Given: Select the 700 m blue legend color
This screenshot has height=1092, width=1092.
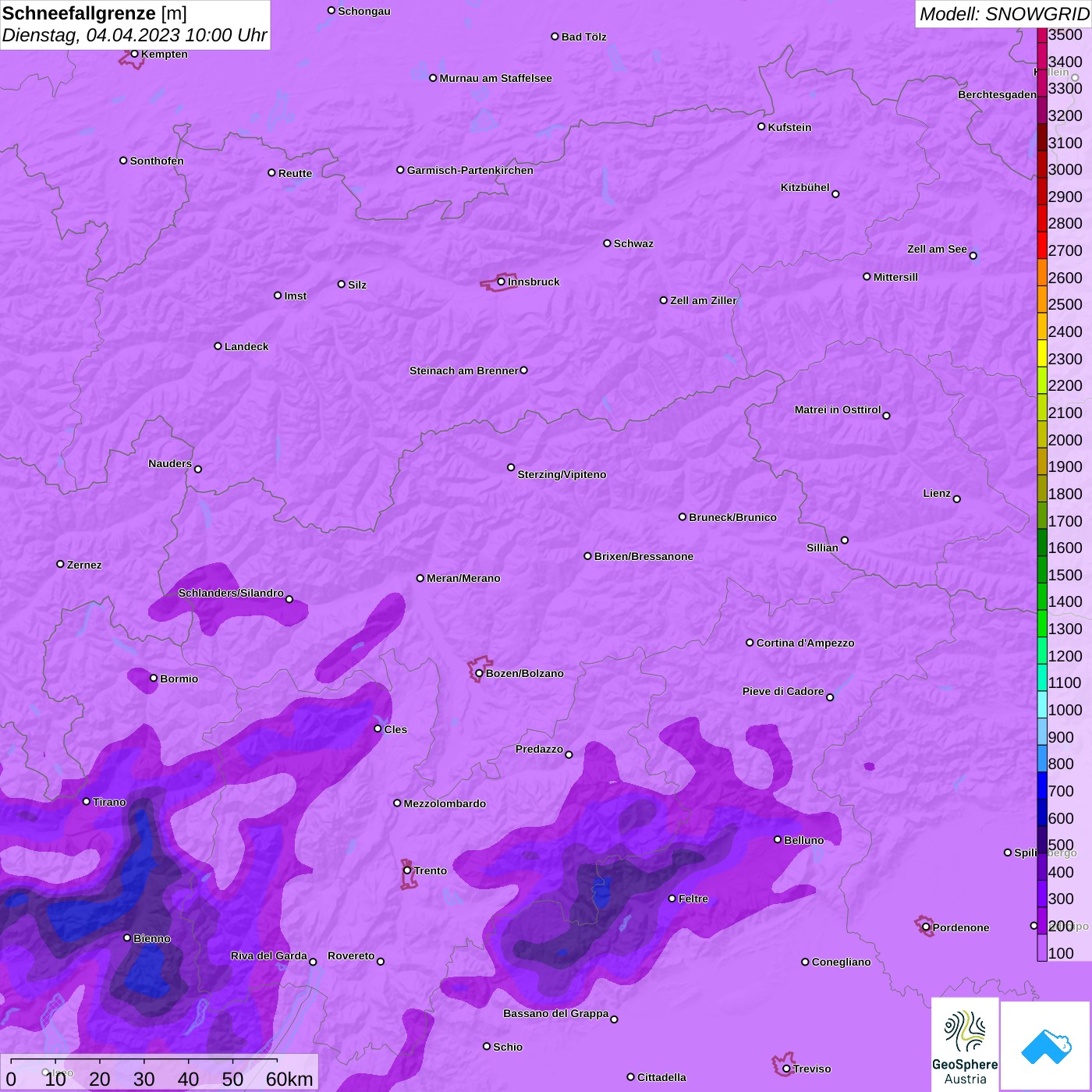Looking at the screenshot, I should [1042, 785].
